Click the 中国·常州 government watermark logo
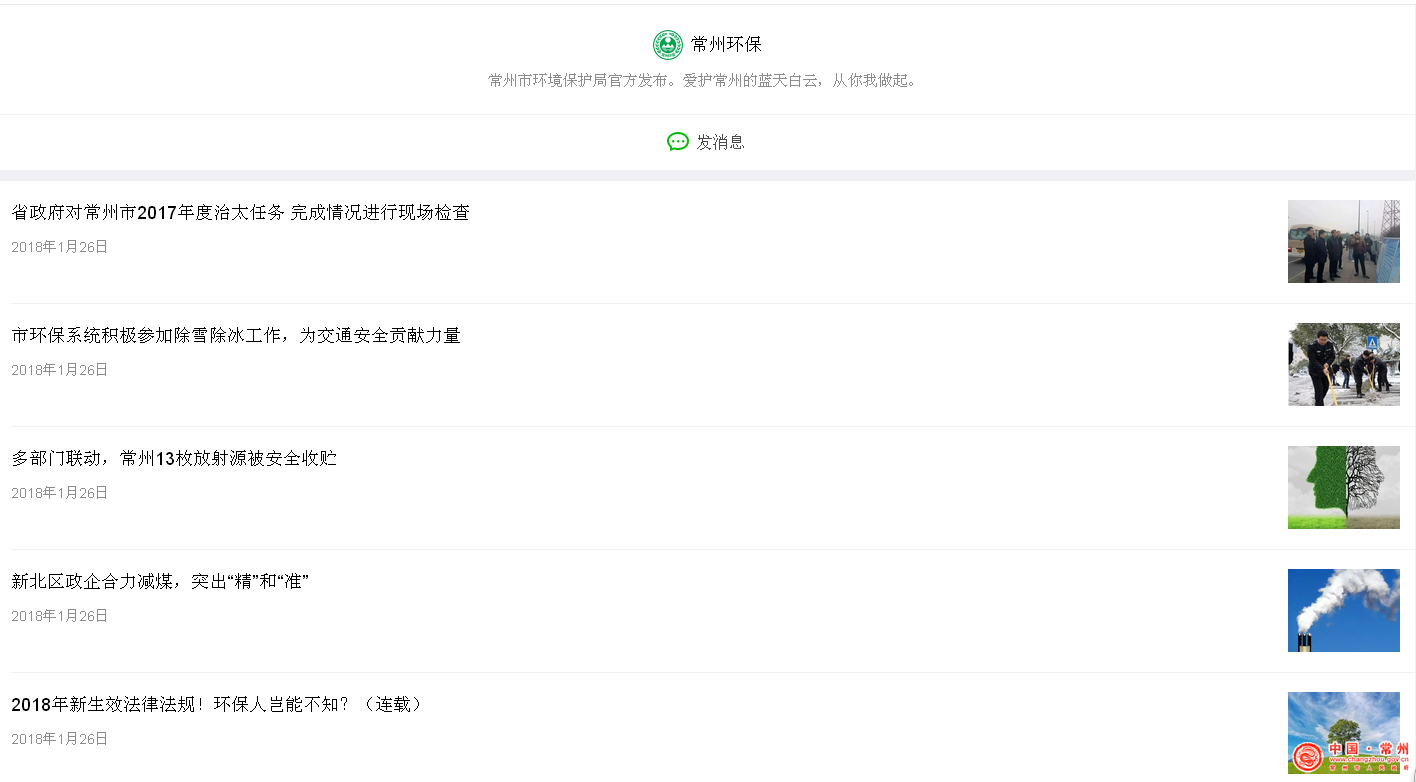Viewport: 1416px width, 782px height. (1352, 757)
